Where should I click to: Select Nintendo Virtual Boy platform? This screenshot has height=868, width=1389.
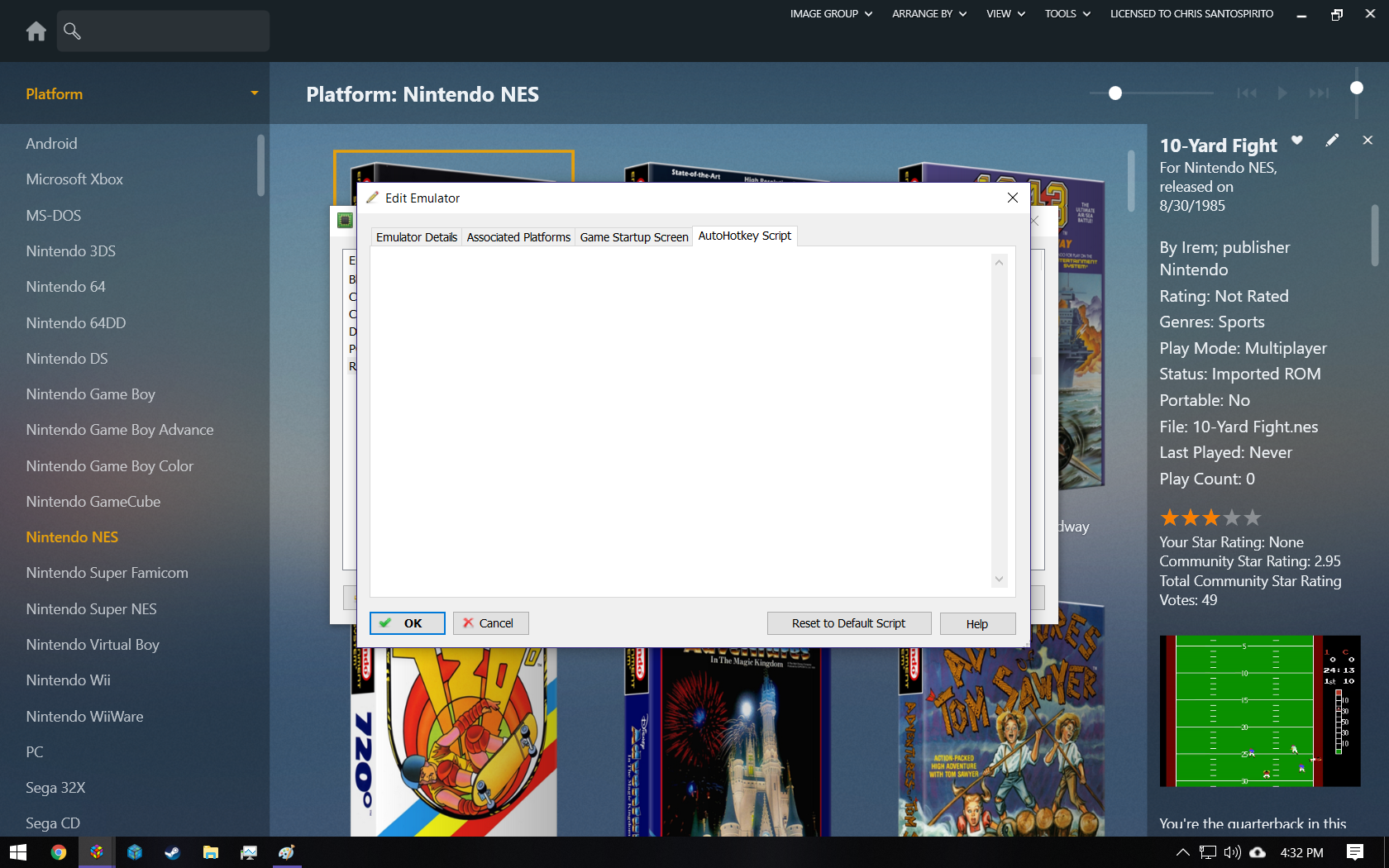[x=93, y=645]
